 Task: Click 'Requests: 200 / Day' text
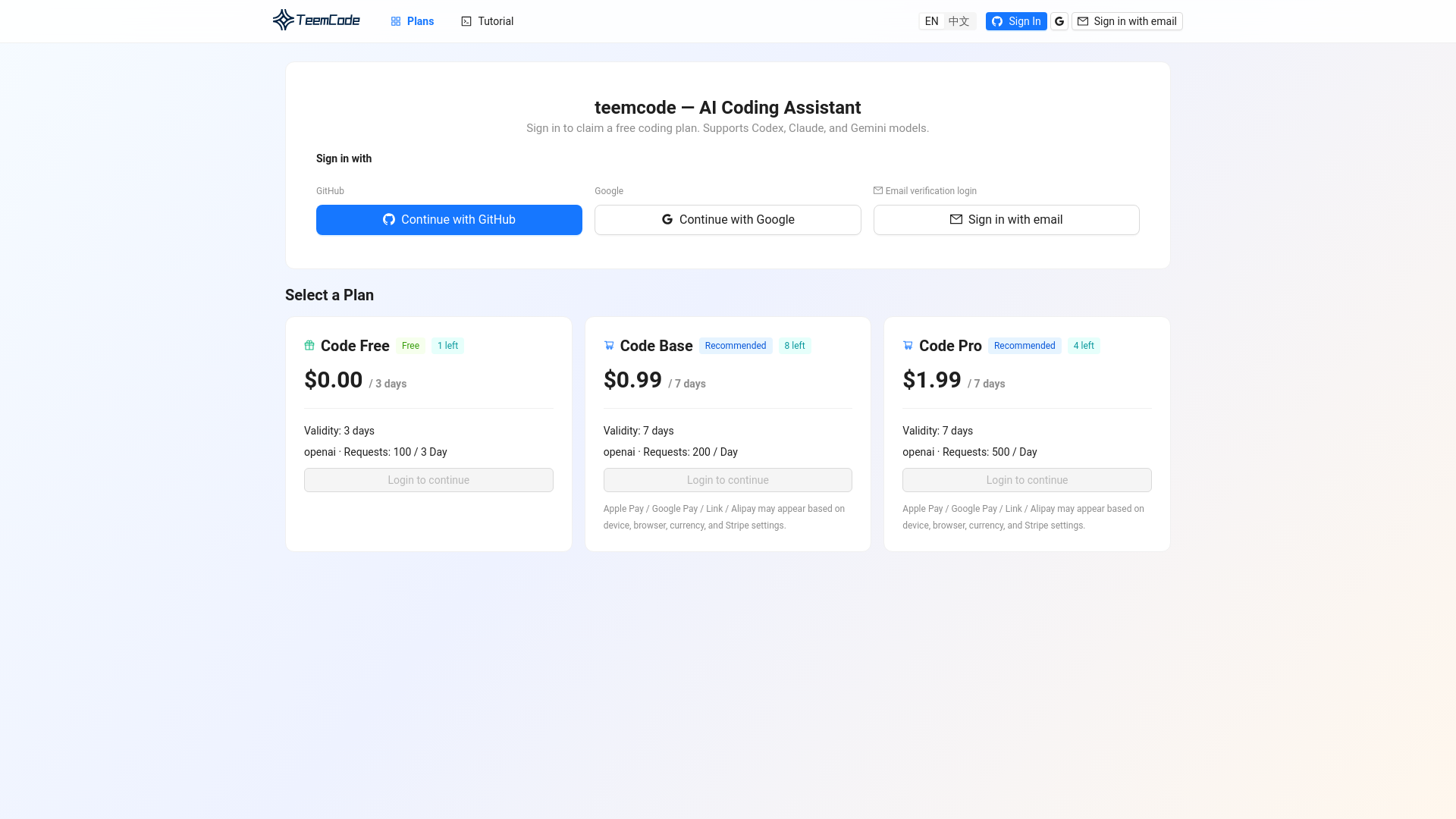click(x=690, y=452)
